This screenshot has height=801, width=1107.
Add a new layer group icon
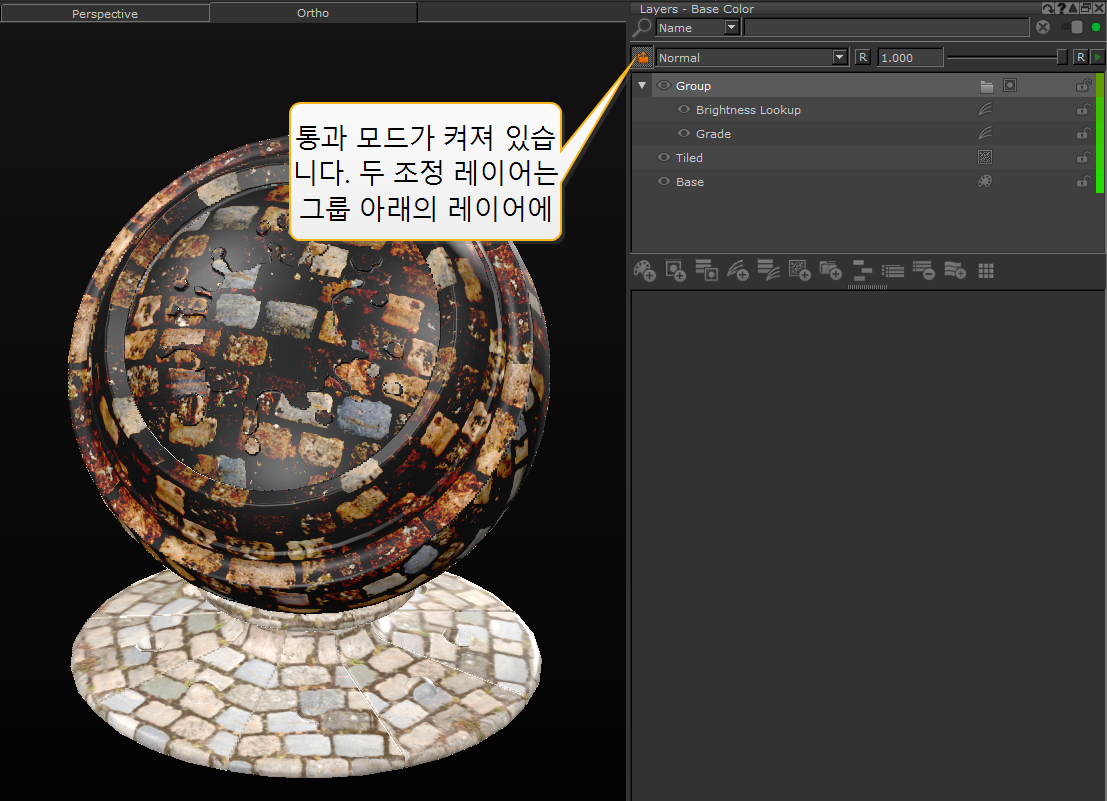point(830,270)
